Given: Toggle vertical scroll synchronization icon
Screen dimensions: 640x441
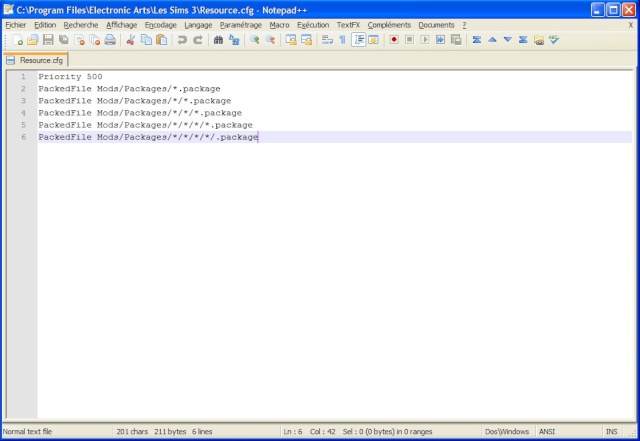Looking at the screenshot, I should (x=291, y=40).
